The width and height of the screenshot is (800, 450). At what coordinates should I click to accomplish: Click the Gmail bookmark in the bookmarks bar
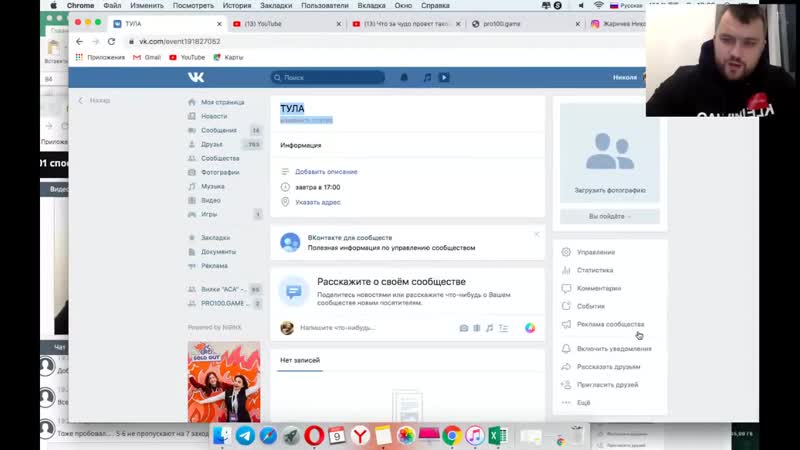coord(147,57)
